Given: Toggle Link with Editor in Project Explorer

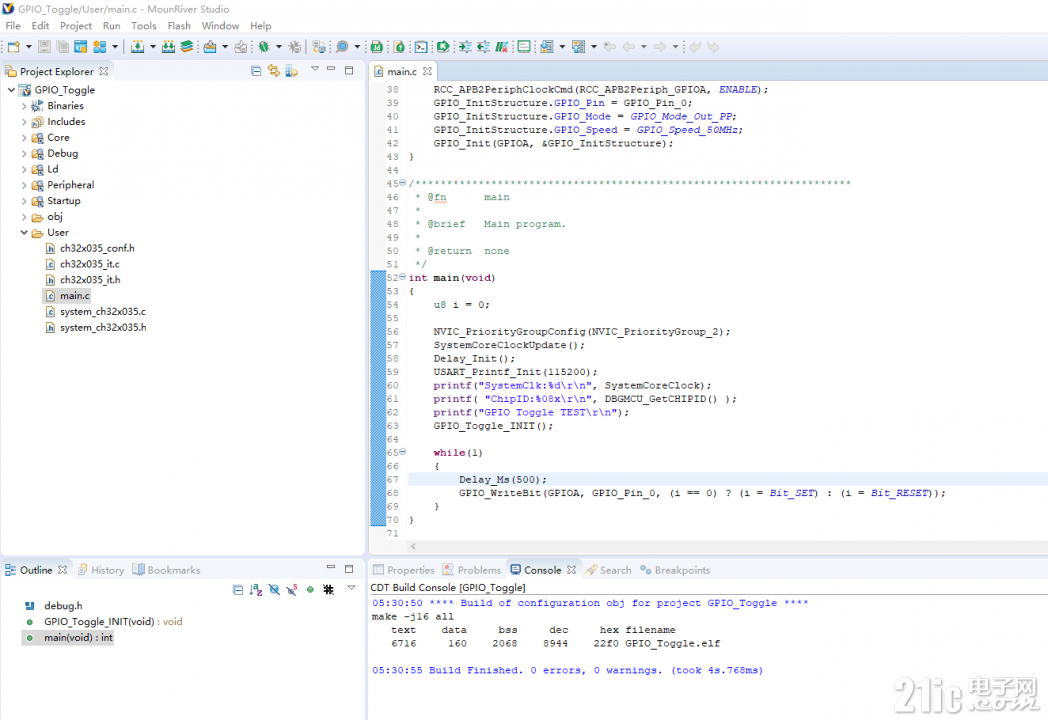Looking at the screenshot, I should click(x=273, y=71).
